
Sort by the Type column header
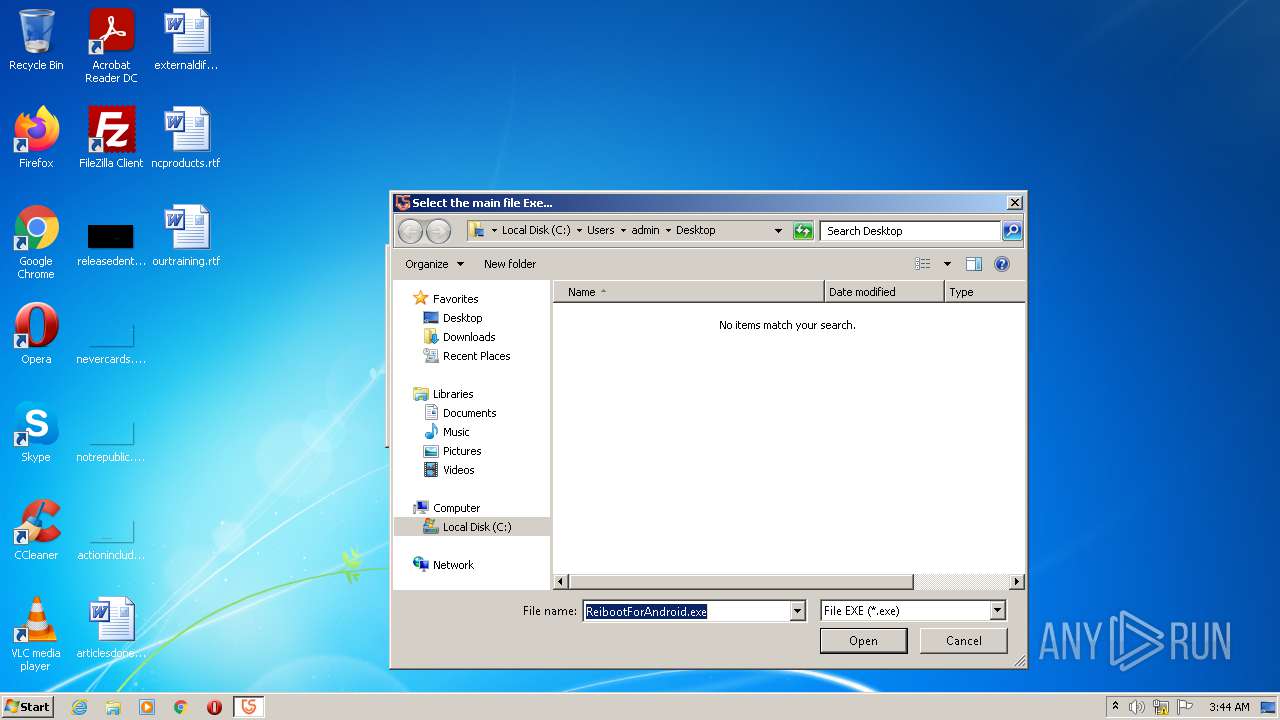(x=985, y=292)
